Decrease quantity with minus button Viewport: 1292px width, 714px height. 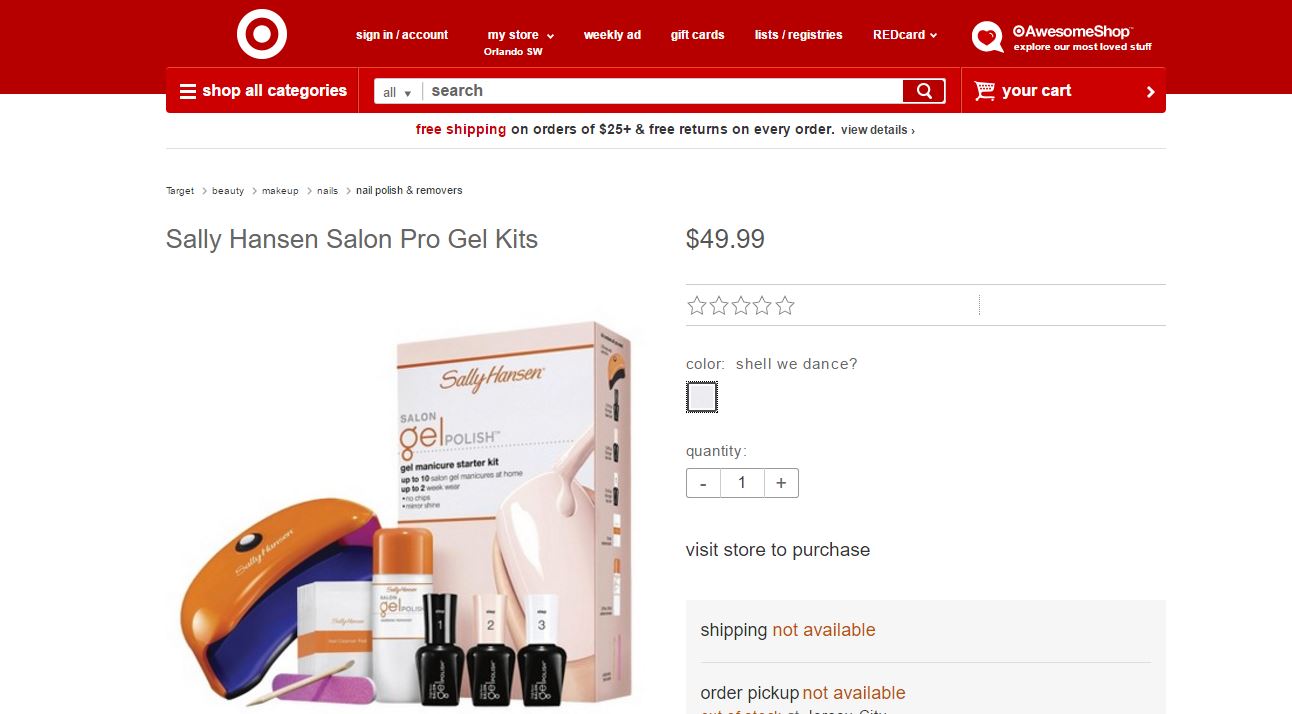click(x=703, y=483)
